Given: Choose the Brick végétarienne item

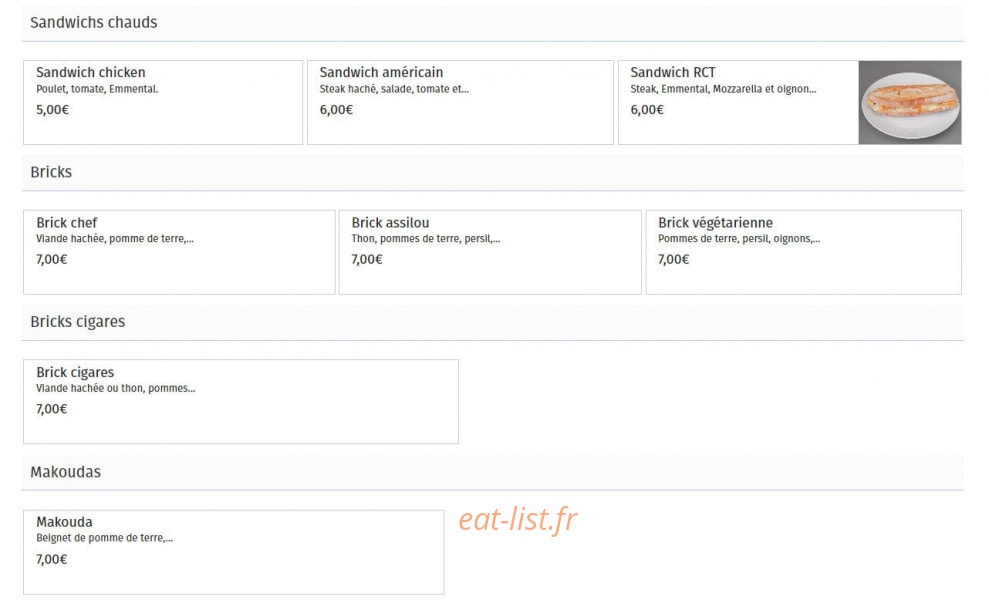Looking at the screenshot, I should click(804, 252).
